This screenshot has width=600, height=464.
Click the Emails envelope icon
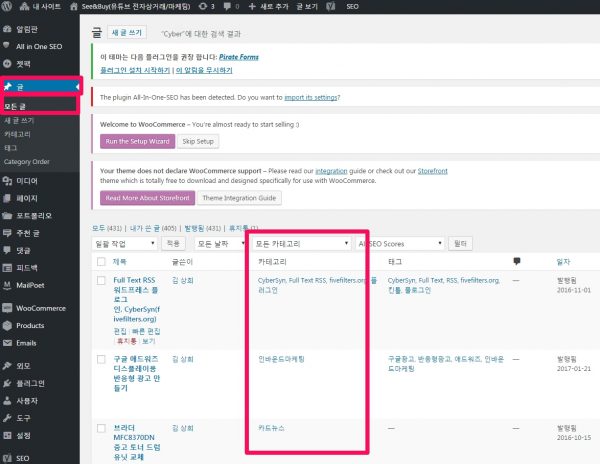coord(7,343)
